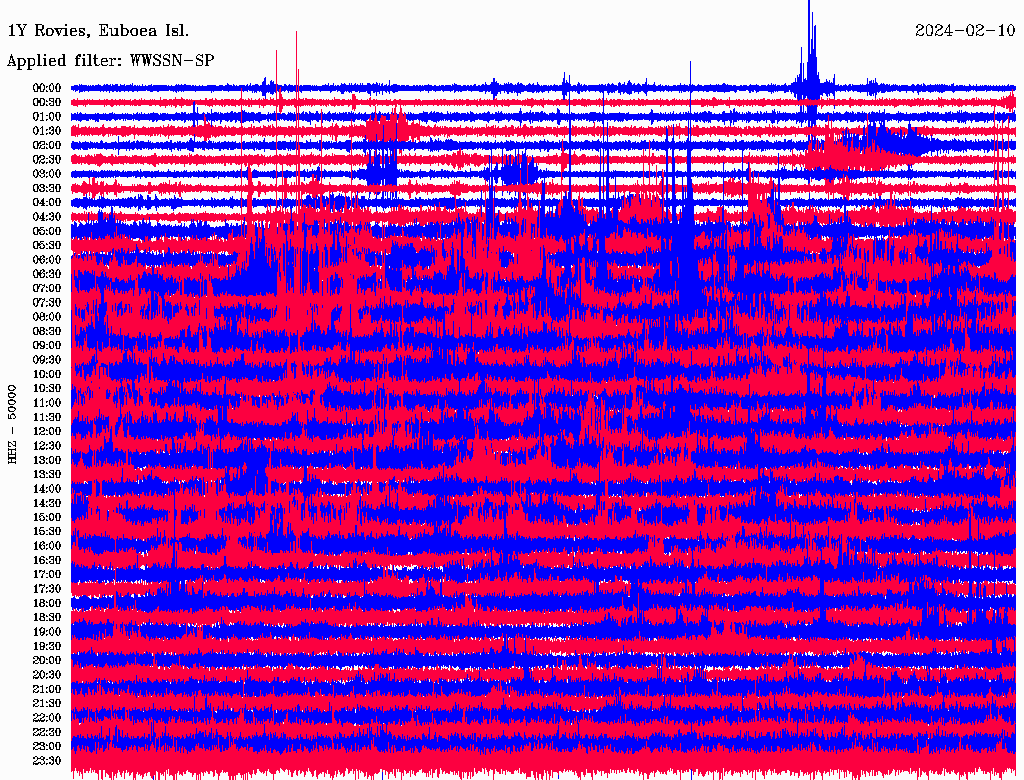Choose the 10:30 time label
Viewport: 1024px width, 780px height.
pos(47,388)
